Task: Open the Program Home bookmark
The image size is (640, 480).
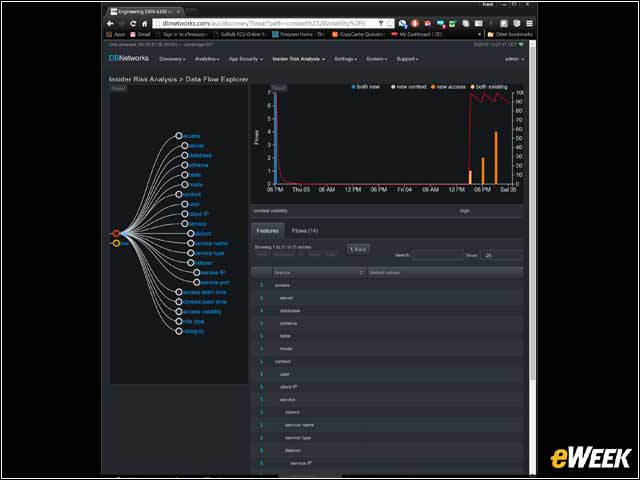Action: click(298, 35)
